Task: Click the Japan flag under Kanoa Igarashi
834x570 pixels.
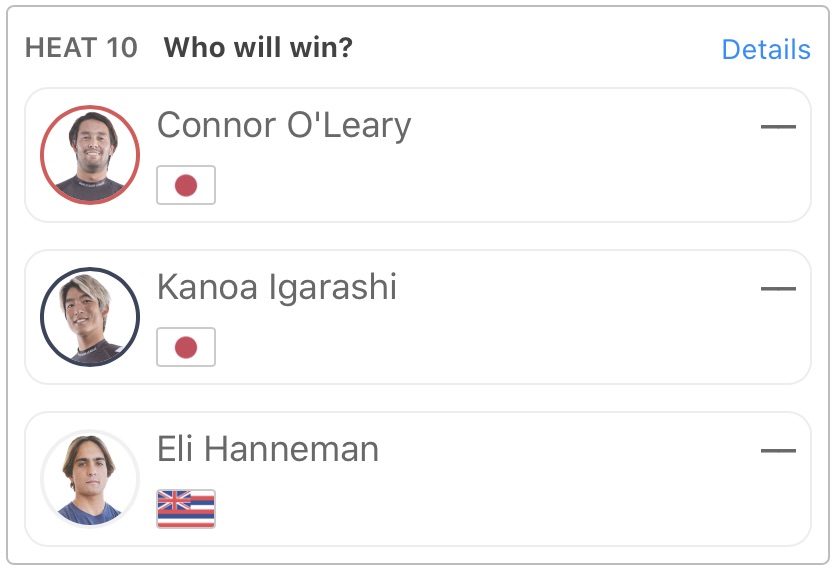Action: point(186,347)
